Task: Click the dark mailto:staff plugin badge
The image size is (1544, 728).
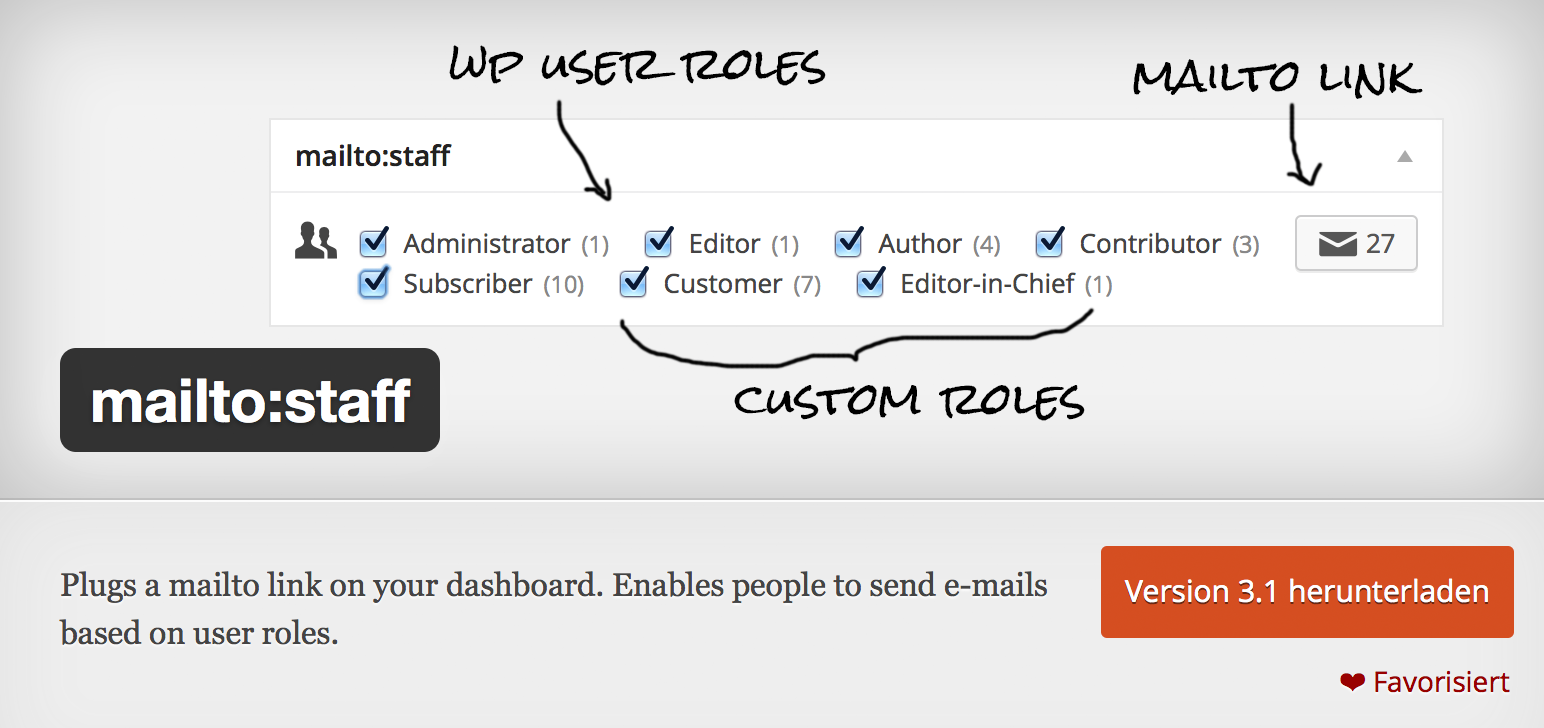Action: [x=250, y=400]
